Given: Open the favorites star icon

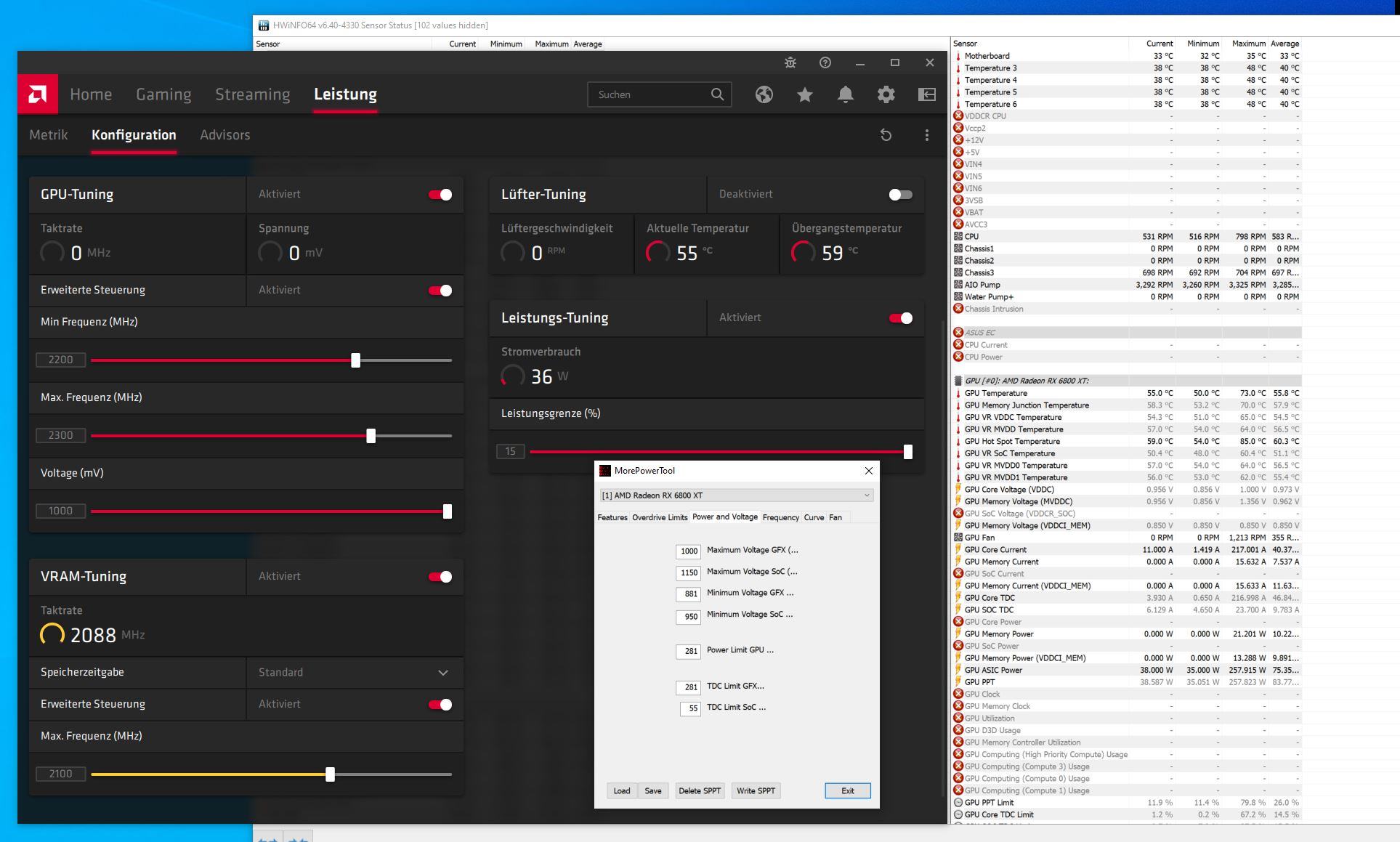Looking at the screenshot, I should pos(805,94).
